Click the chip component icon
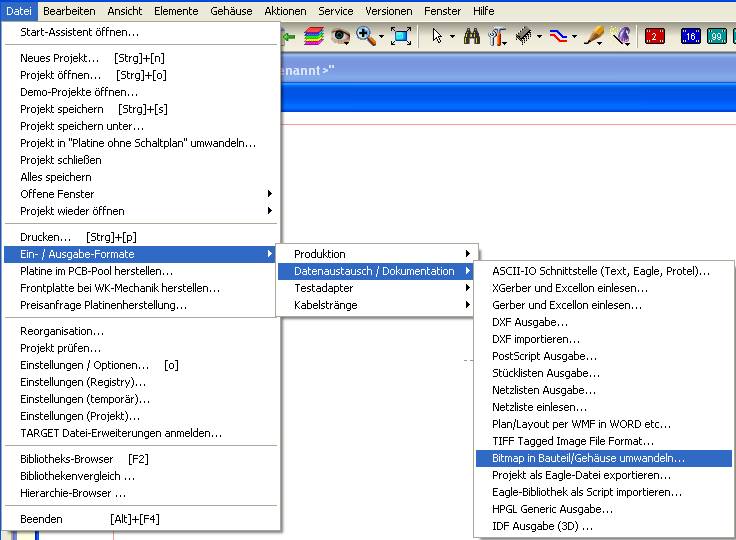Screen dimensions: 736x540 point(523,36)
